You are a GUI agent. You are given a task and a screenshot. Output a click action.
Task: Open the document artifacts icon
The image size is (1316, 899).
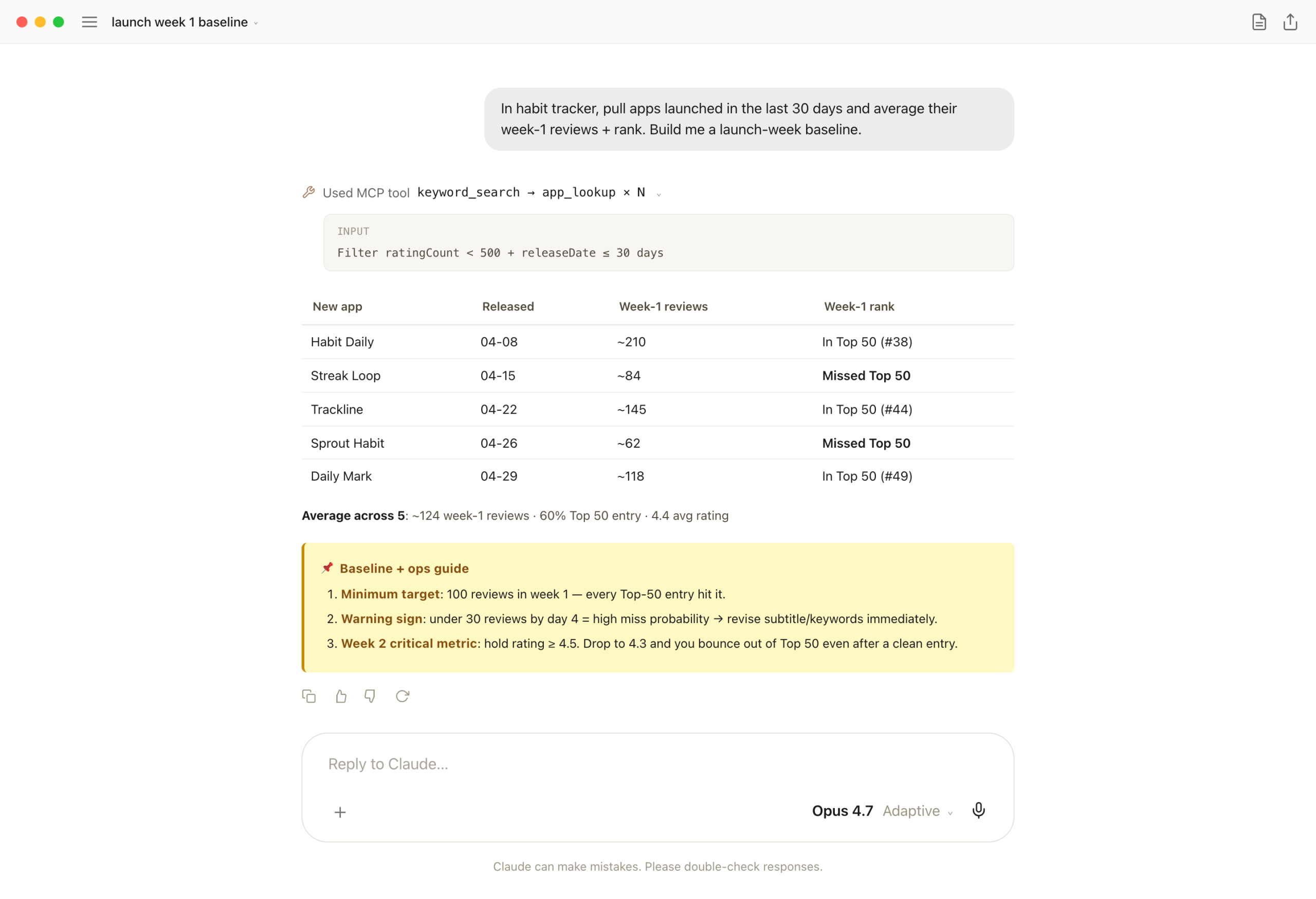tap(1258, 22)
